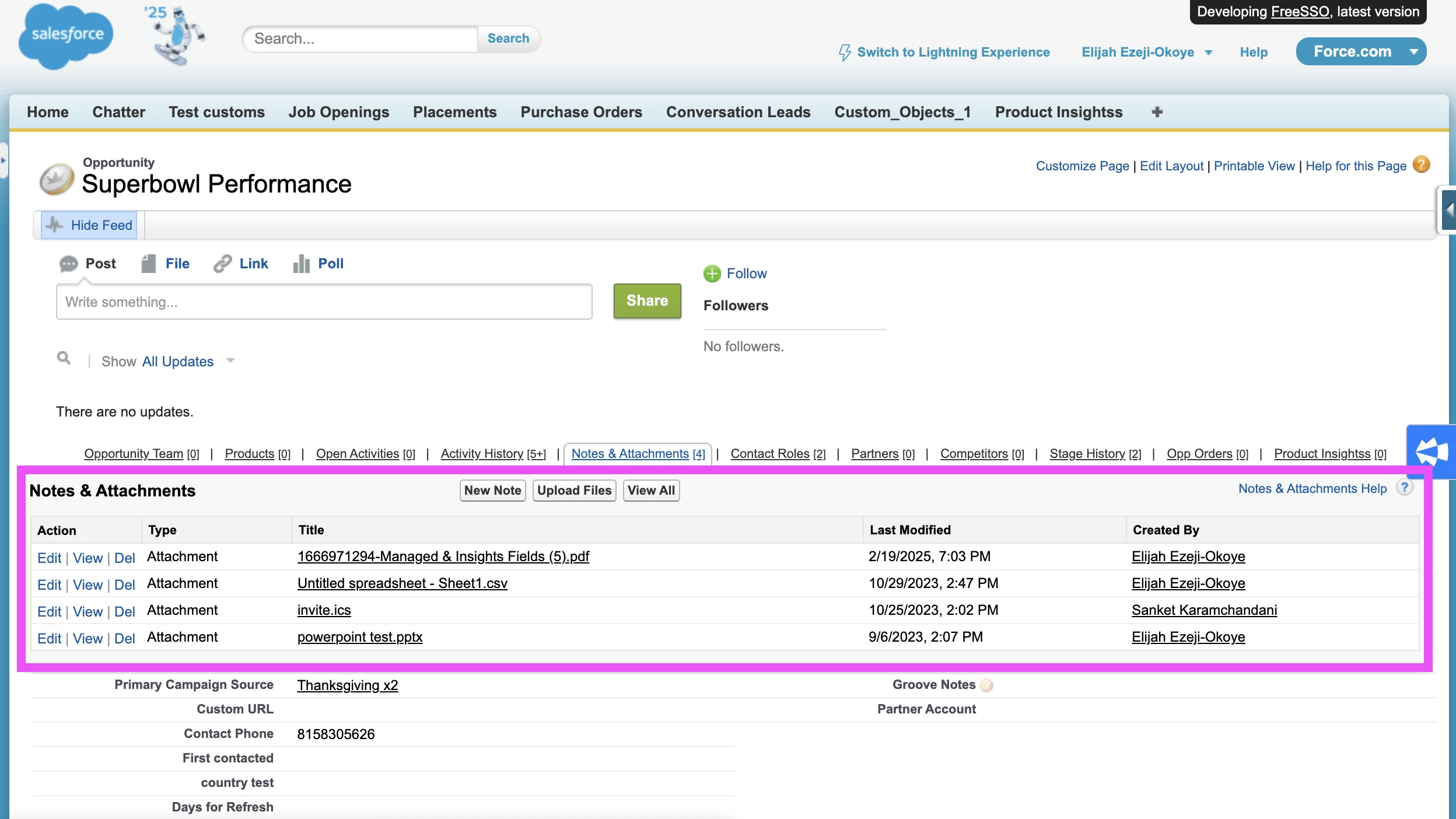Click the Write something text field
The image size is (1456, 819).
(324, 302)
